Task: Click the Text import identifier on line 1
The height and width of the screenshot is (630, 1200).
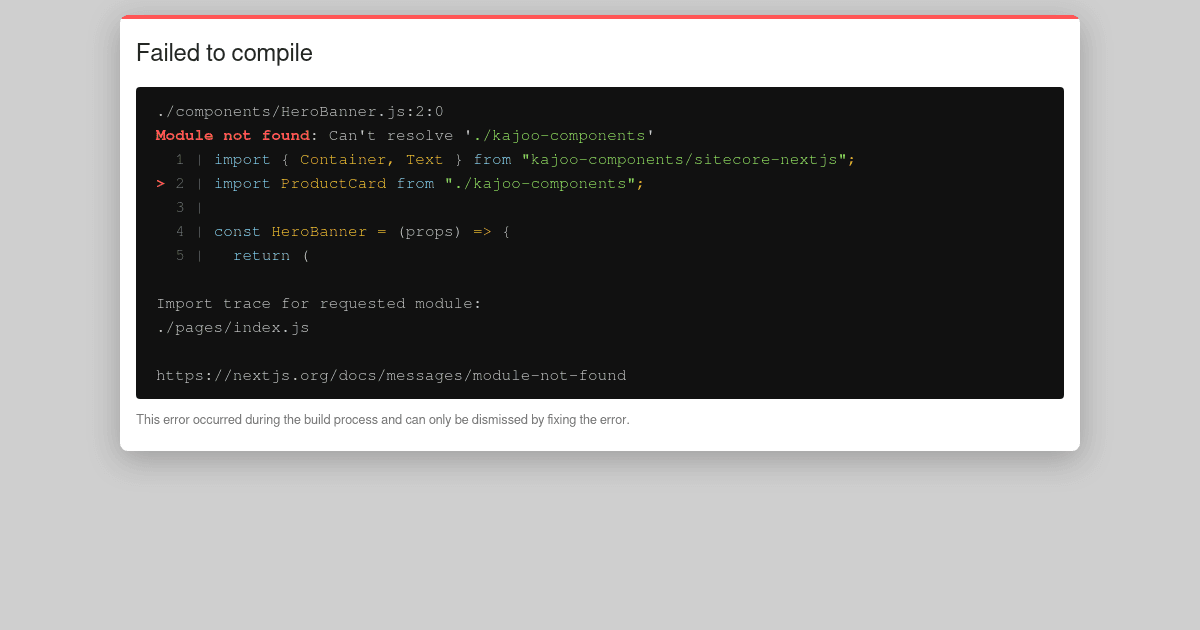Action: (424, 159)
